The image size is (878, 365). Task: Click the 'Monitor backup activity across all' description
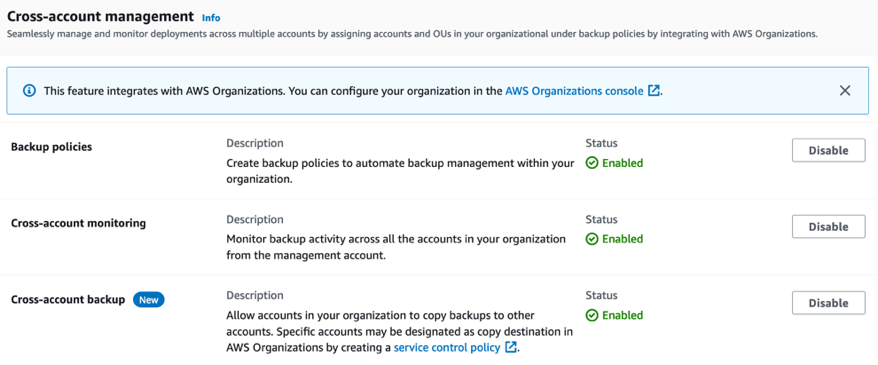point(396,247)
